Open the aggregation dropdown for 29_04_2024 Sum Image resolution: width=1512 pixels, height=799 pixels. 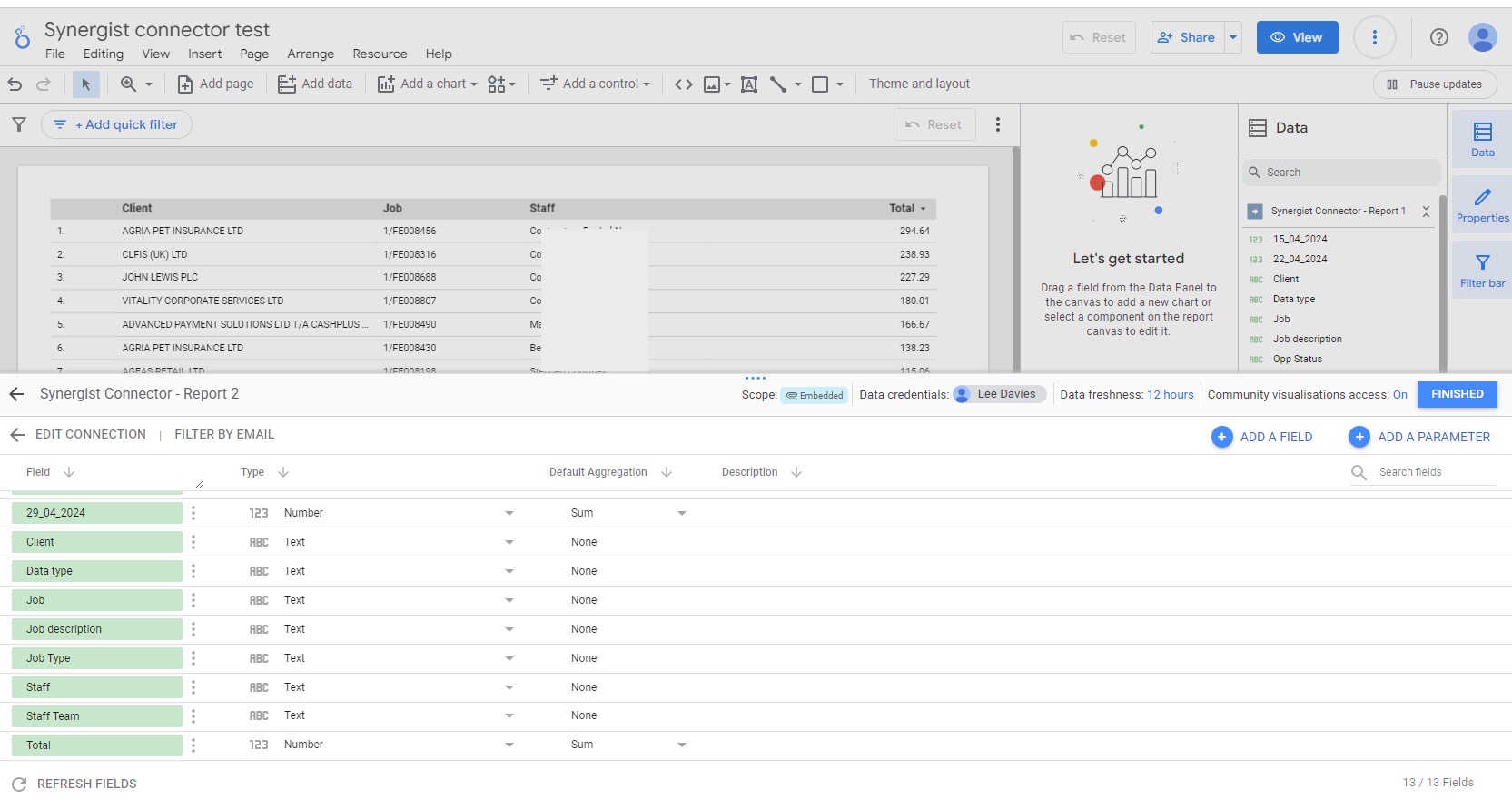pyautogui.click(x=682, y=513)
